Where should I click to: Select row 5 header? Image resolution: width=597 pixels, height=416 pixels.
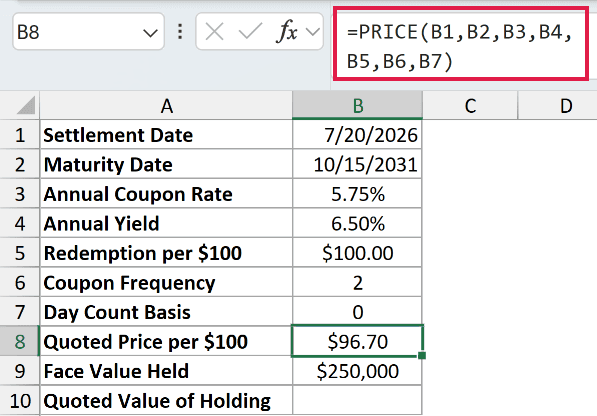(x=20, y=253)
